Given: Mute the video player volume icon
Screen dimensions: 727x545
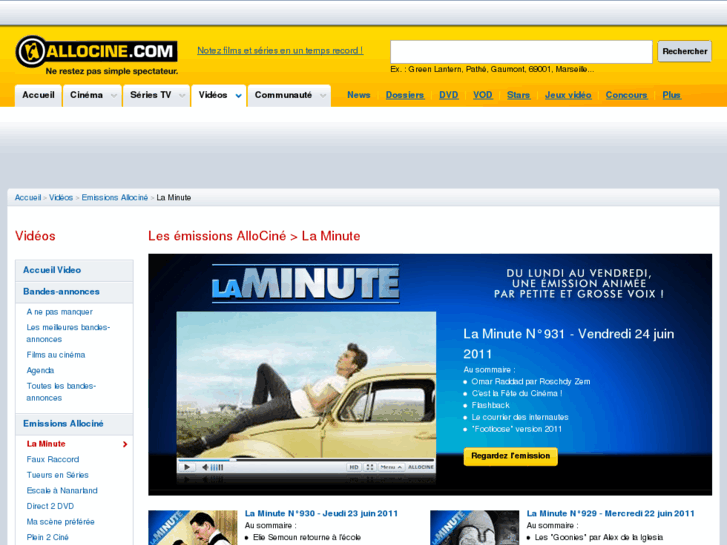Looking at the screenshot, I should [205, 467].
